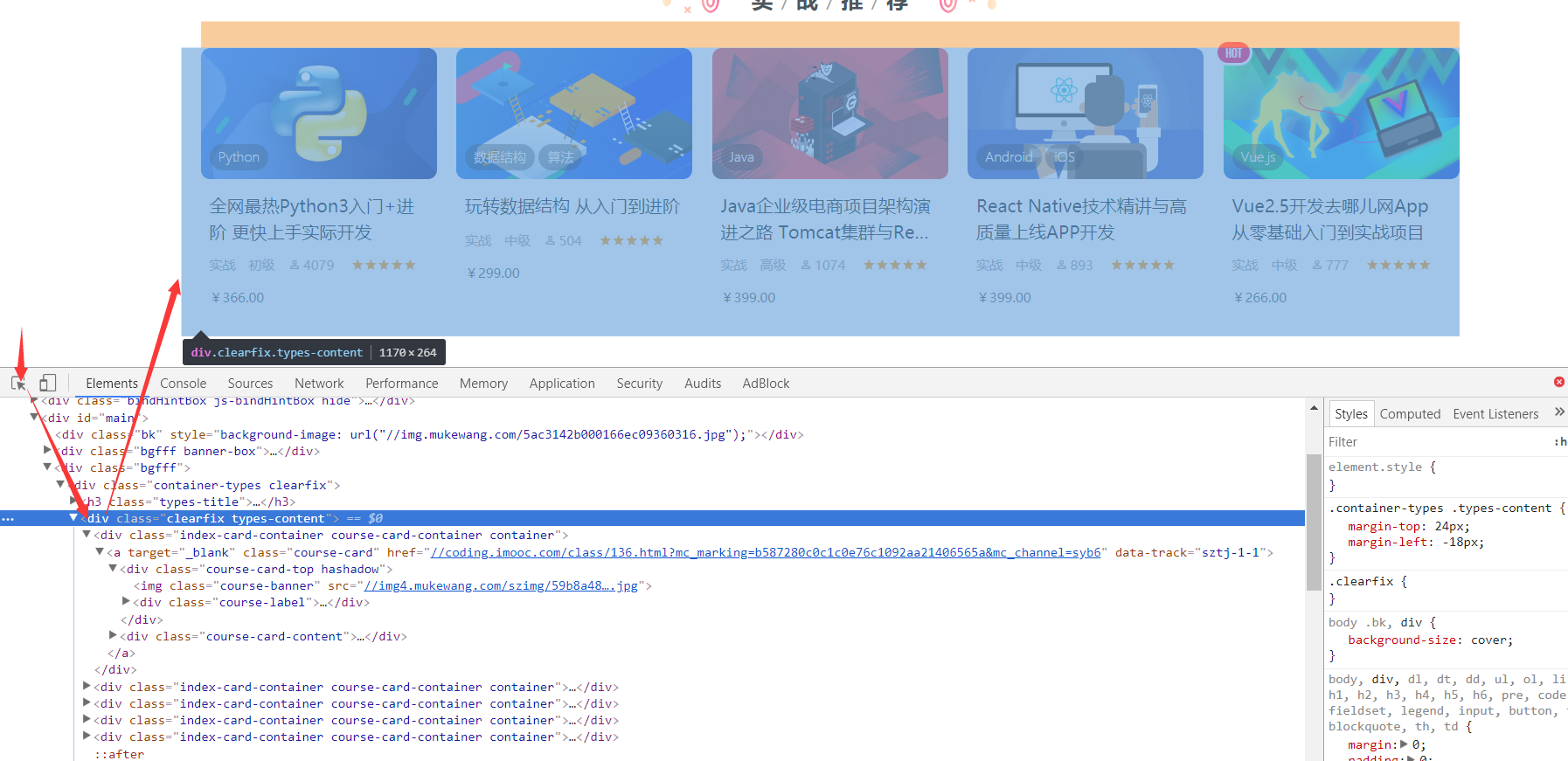Switch to the Console tab
1568x761 pixels.
184,384
